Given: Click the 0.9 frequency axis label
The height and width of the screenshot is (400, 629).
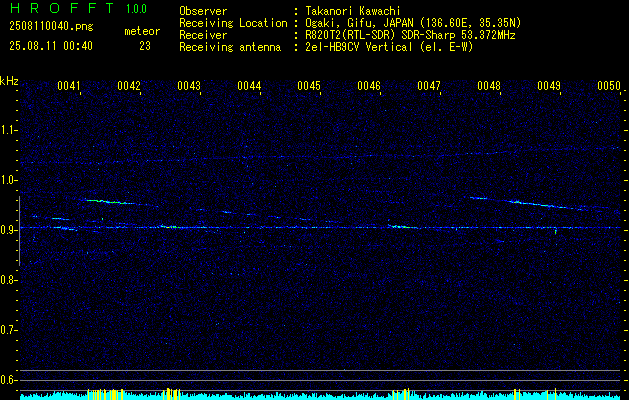Looking at the screenshot, I should (x=8, y=230).
